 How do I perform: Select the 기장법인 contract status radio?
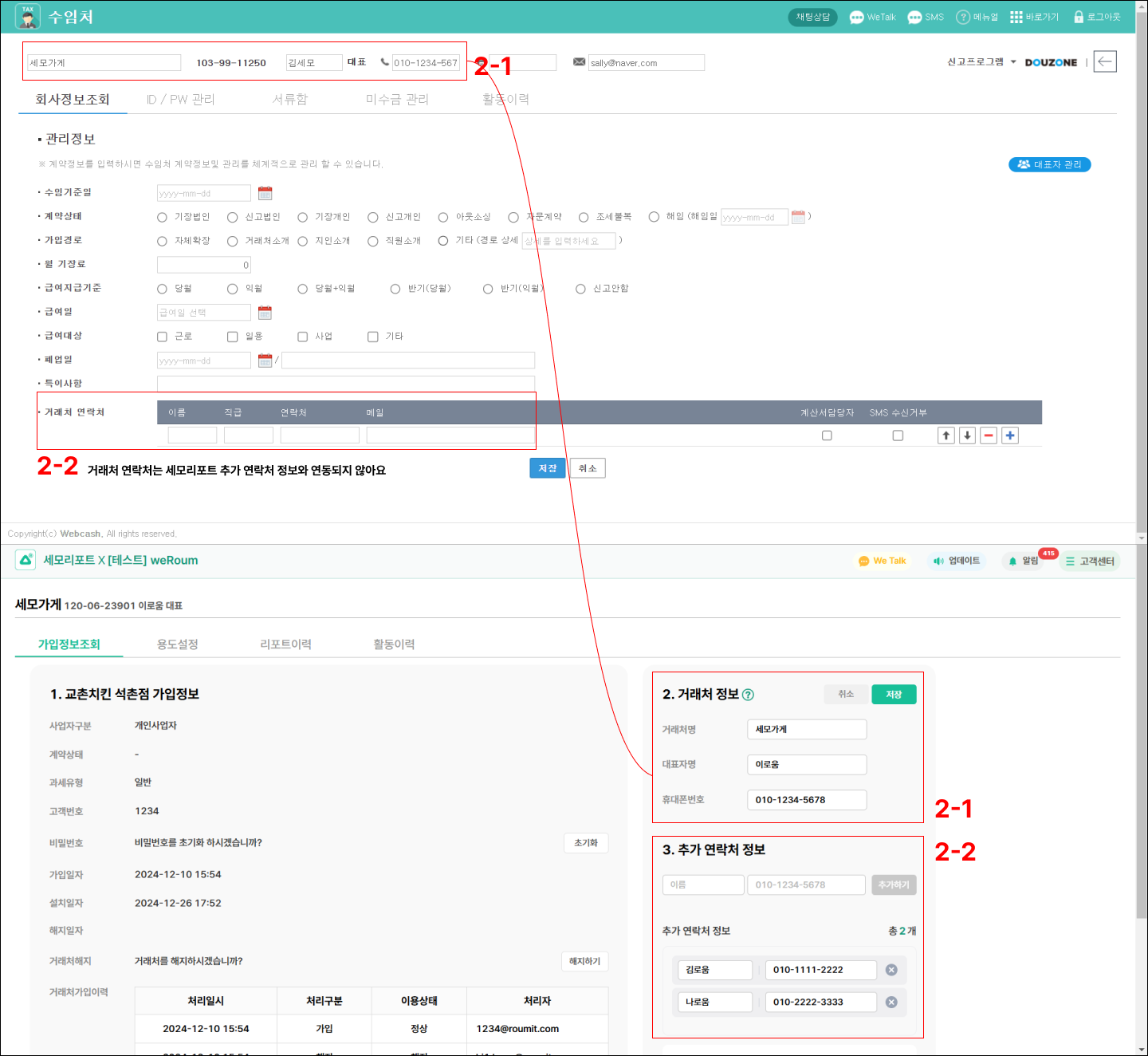(163, 217)
